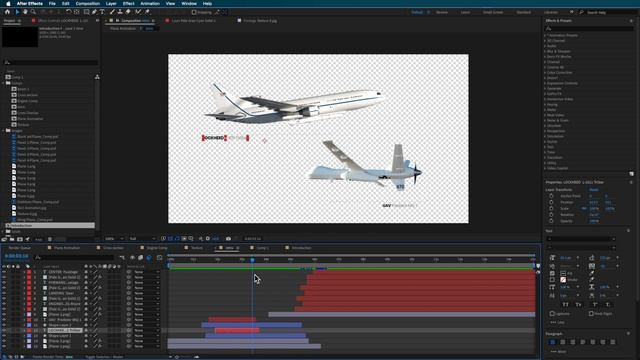
Task: Toggle the Position stopwatch
Action: pyautogui.click(x=551, y=202)
